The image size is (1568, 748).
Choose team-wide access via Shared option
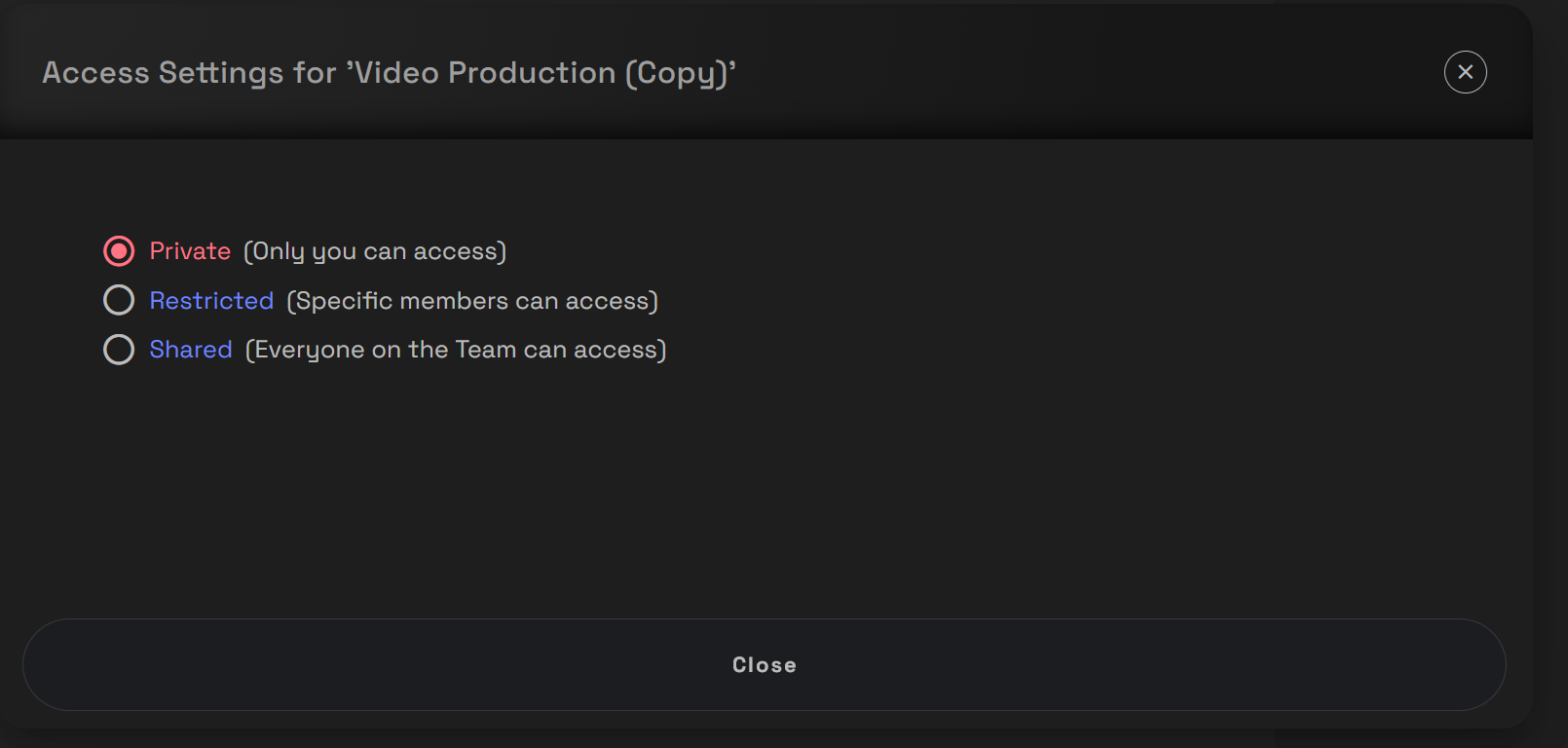click(x=119, y=350)
